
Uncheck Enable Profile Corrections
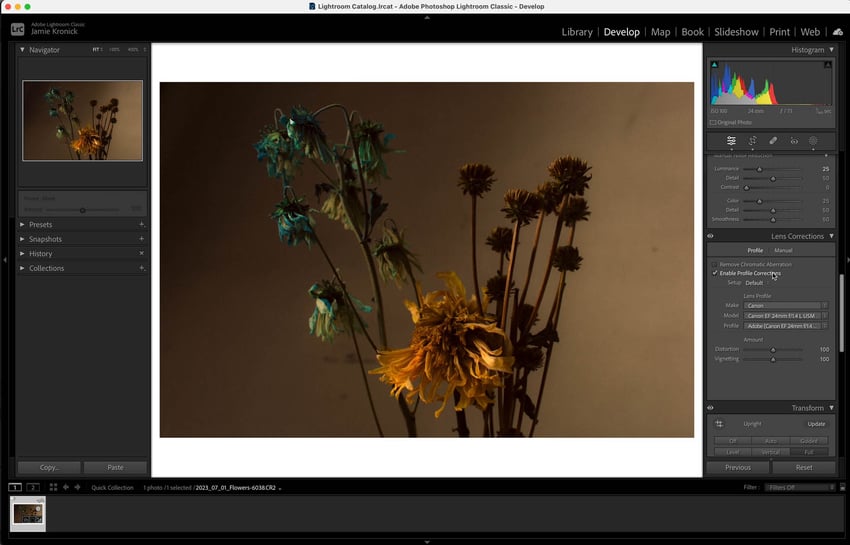[x=714, y=273]
